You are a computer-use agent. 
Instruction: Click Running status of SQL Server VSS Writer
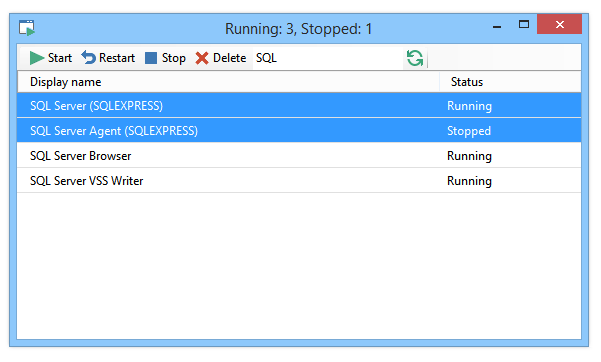pos(469,181)
